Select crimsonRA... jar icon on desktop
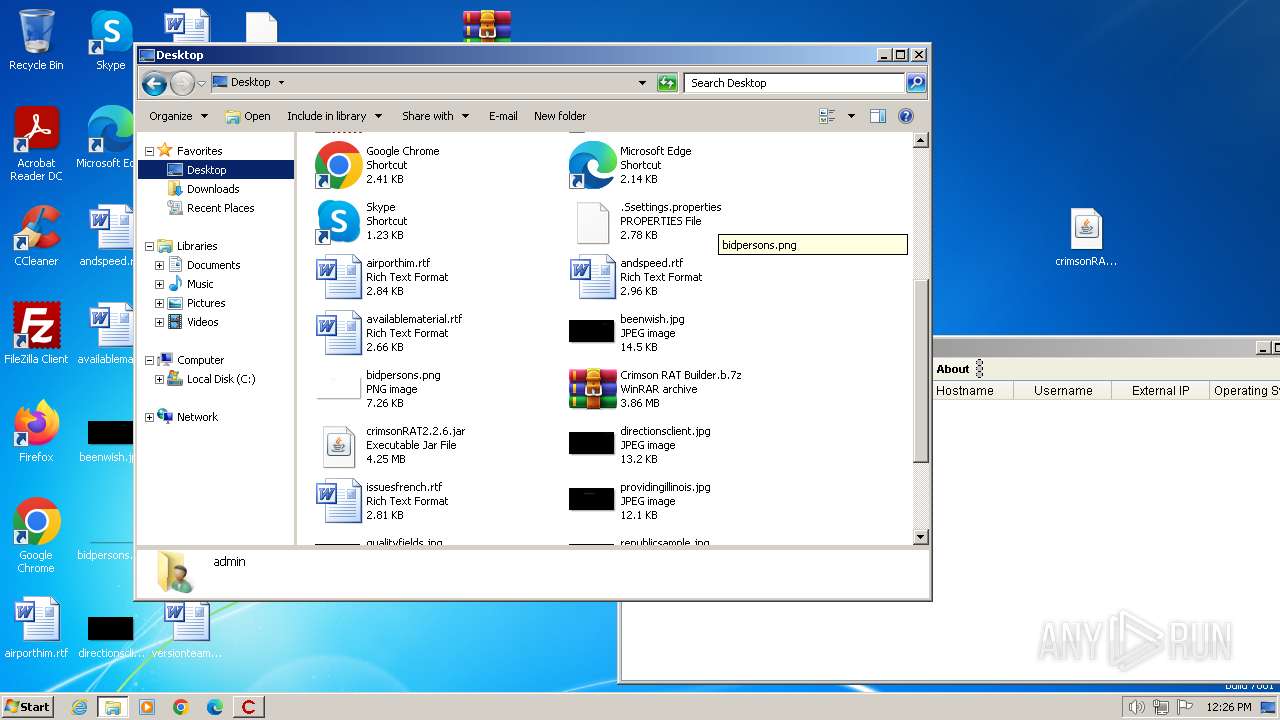 tap(1086, 238)
